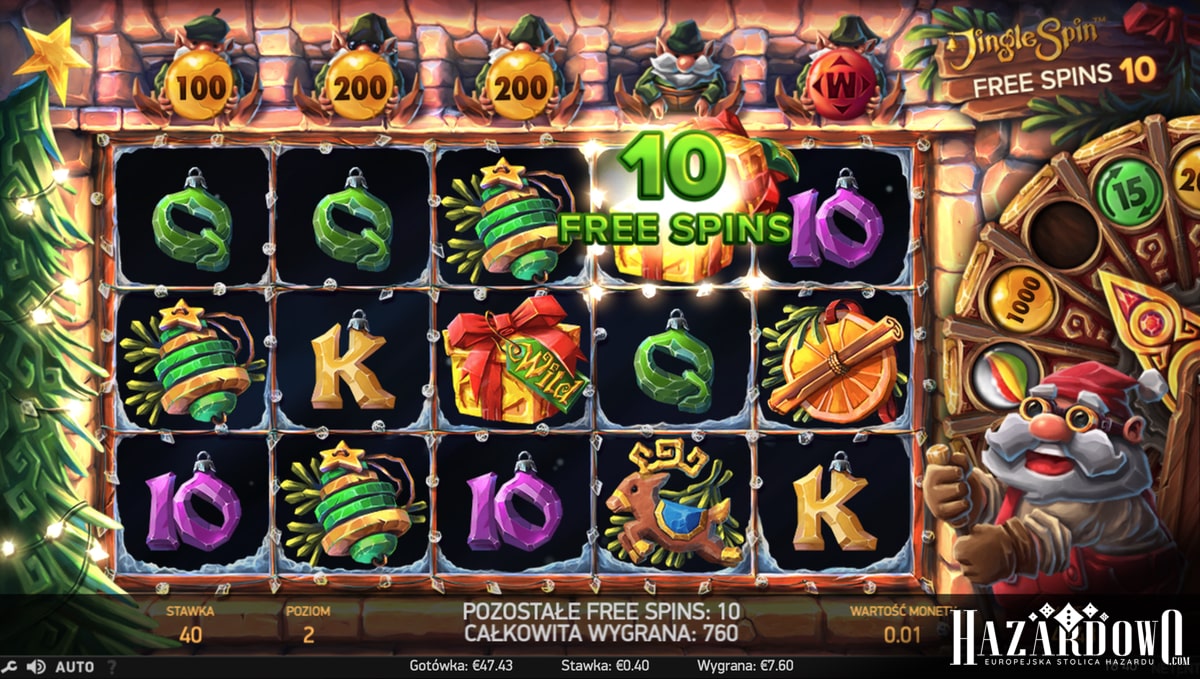Click the green 15 wheel bauble
1200x679 pixels.
click(1126, 190)
